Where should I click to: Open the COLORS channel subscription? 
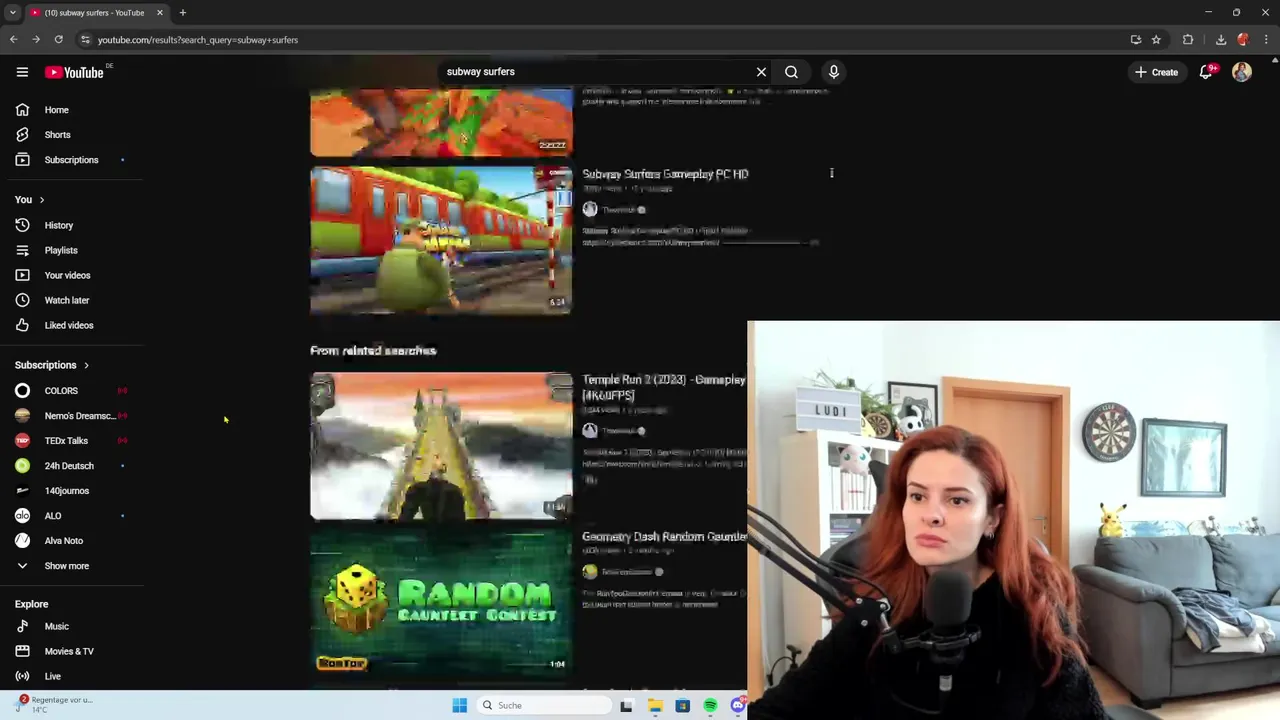[x=72, y=391]
